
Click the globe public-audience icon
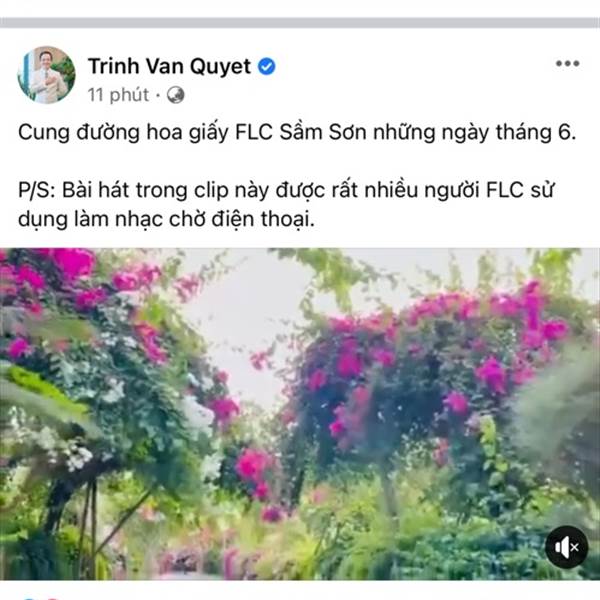[x=176, y=95]
